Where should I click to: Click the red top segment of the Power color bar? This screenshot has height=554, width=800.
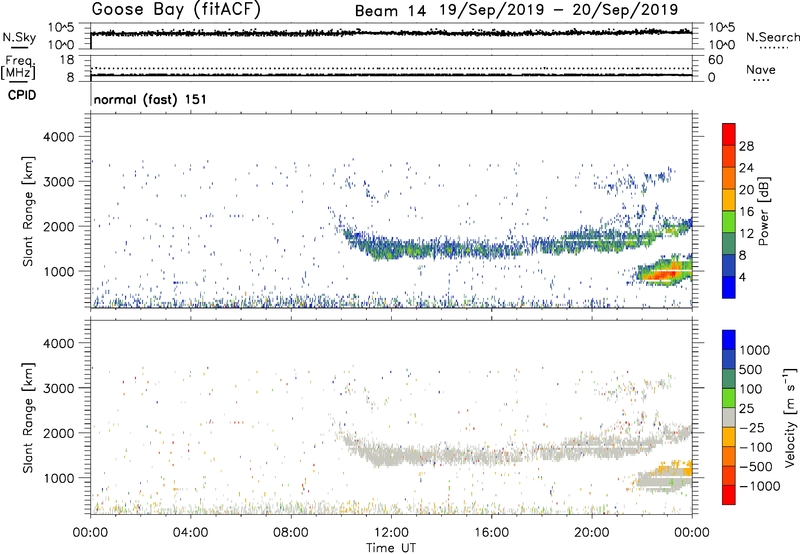[x=729, y=134]
